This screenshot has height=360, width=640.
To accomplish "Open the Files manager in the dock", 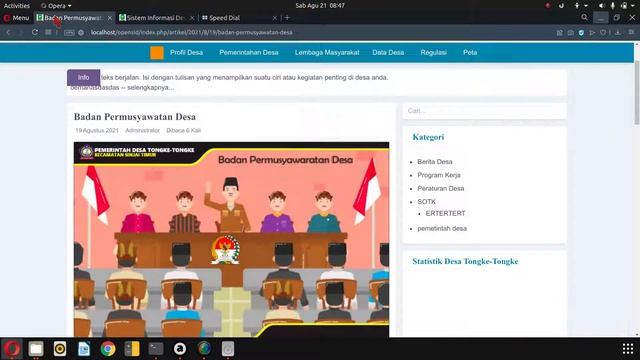I will [36, 349].
